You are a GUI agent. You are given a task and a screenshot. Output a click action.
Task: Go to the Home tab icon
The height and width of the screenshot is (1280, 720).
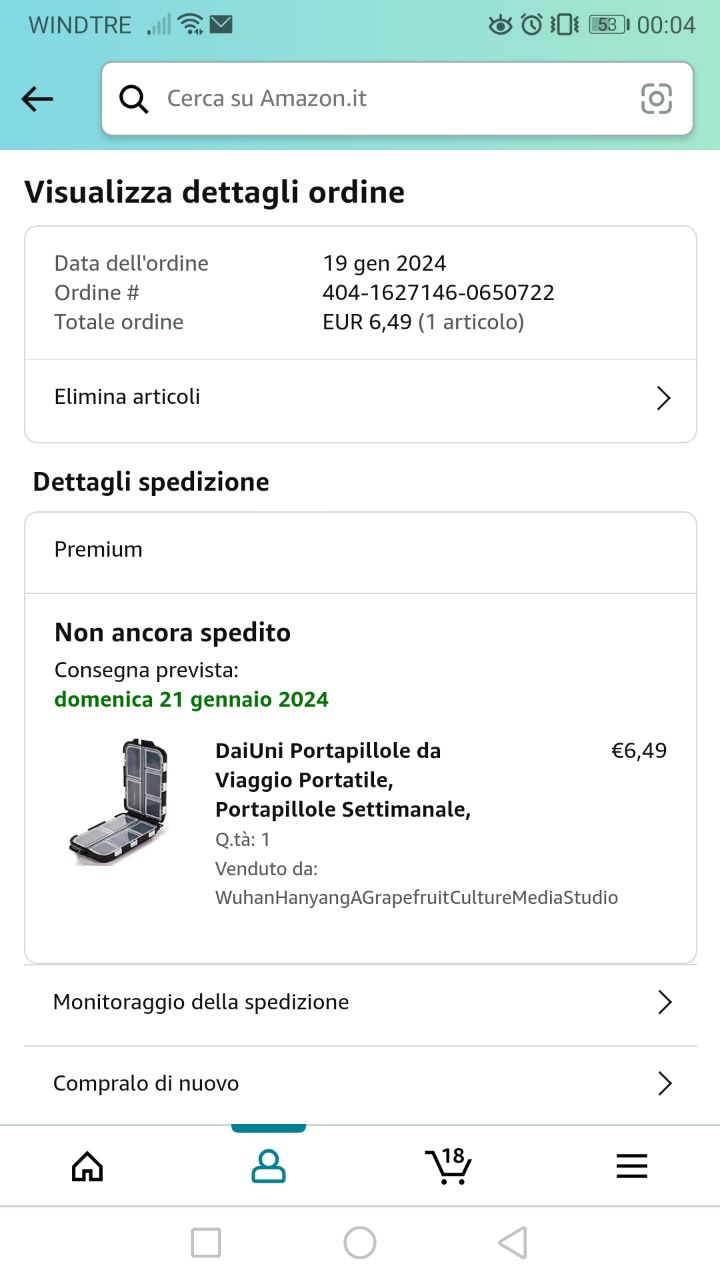point(88,1165)
